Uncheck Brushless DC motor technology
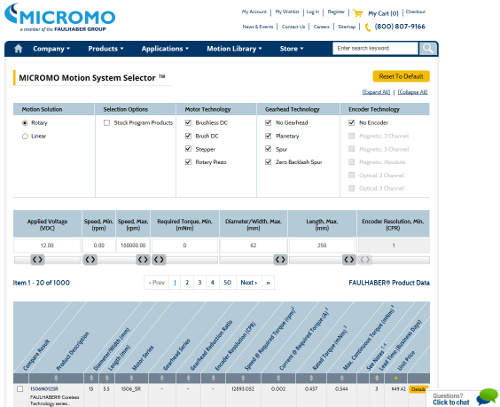Image resolution: width=500 pixels, height=407 pixels. coord(188,123)
